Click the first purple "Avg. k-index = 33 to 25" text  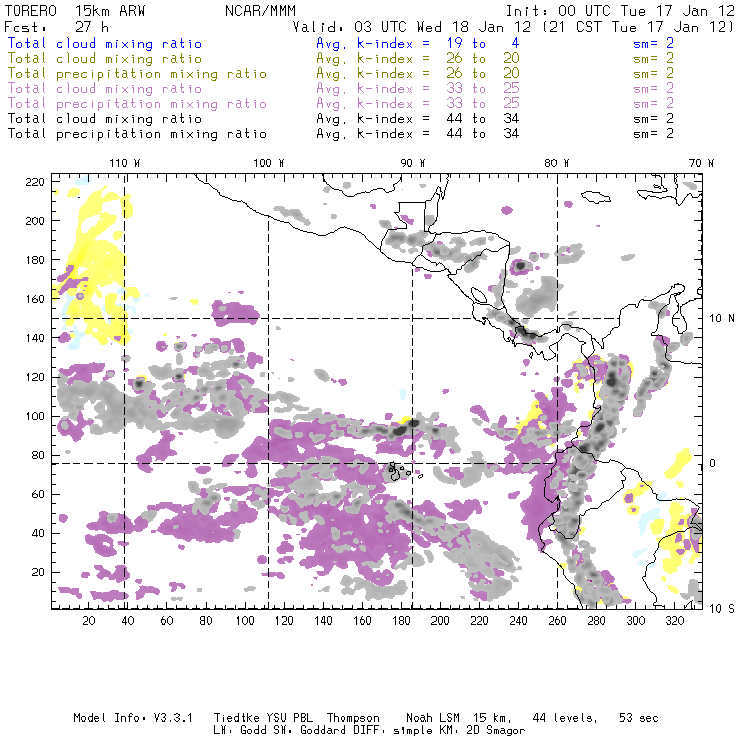pyautogui.click(x=418, y=89)
